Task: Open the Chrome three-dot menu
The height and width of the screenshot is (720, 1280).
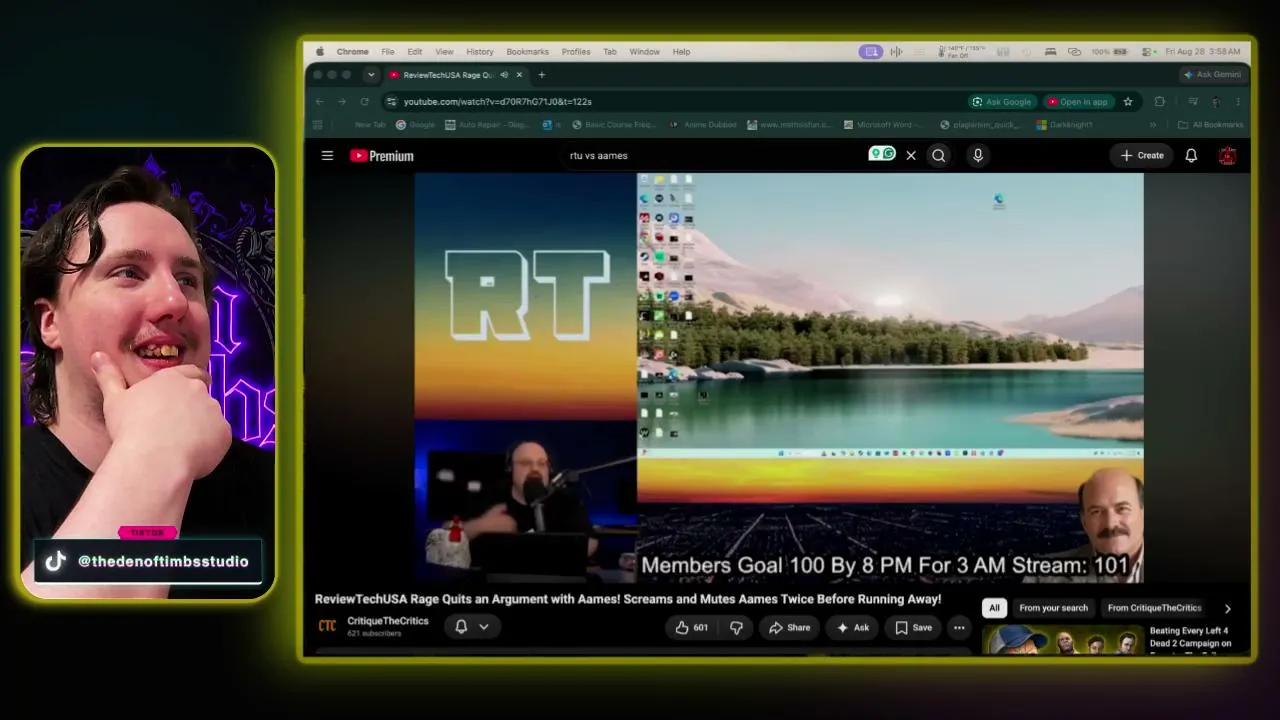Action: pyautogui.click(x=1239, y=101)
